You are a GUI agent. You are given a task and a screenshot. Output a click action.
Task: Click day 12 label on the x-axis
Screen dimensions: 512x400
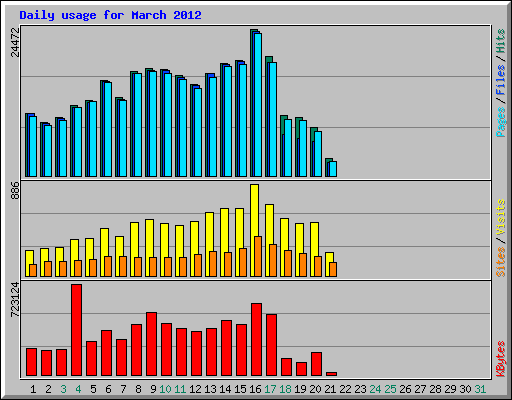coord(195,389)
